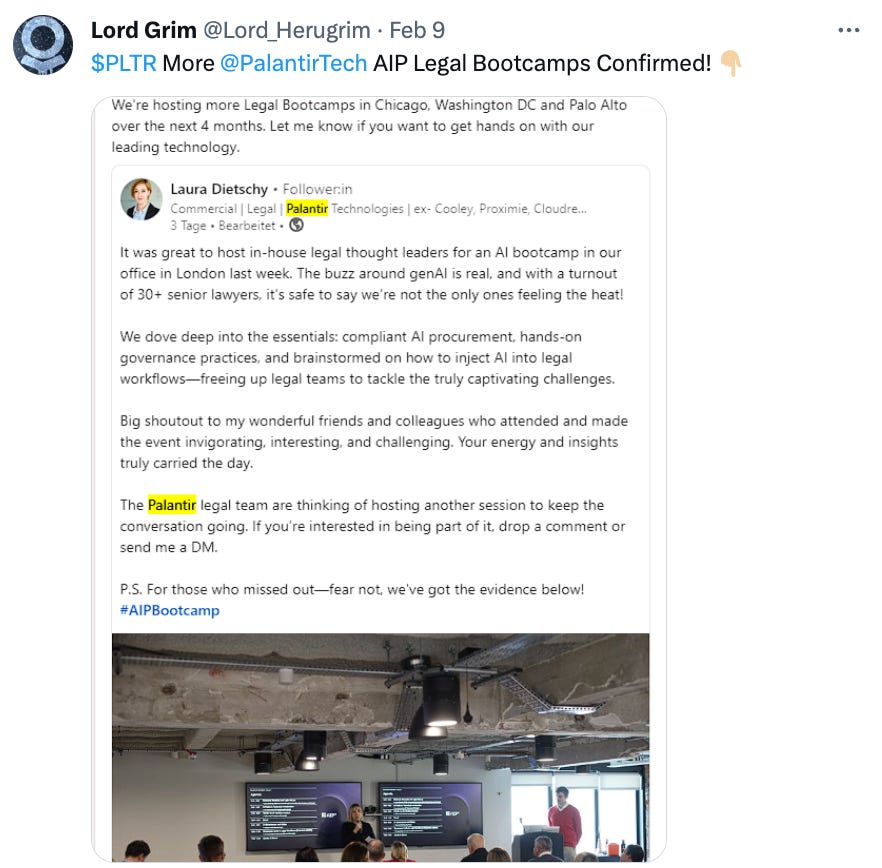Screen dimensions: 882x868
Task: Click the Feb 9 tweet timestamp
Action: pyautogui.click(x=417, y=30)
